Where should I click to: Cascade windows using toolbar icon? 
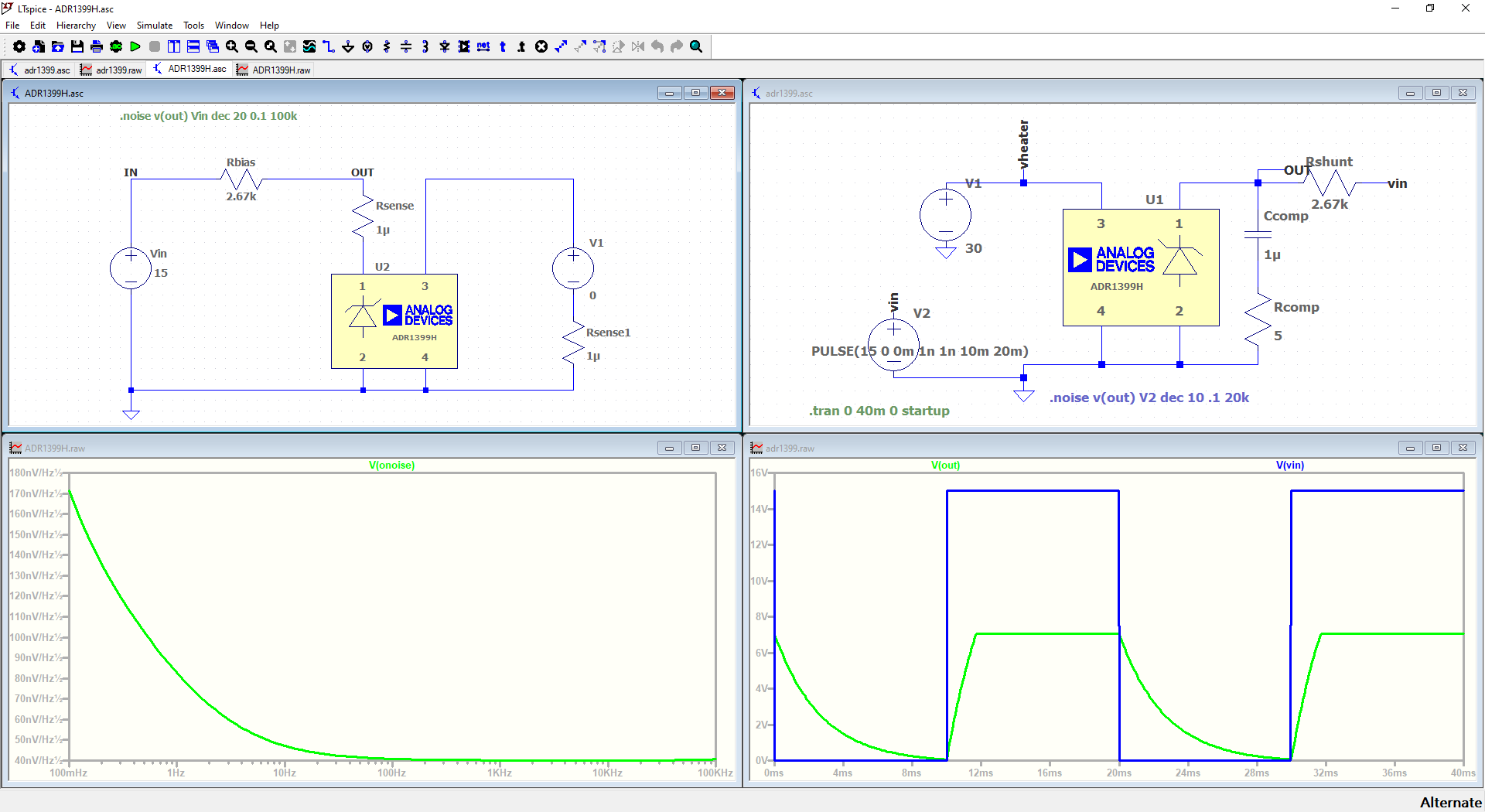click(x=213, y=46)
